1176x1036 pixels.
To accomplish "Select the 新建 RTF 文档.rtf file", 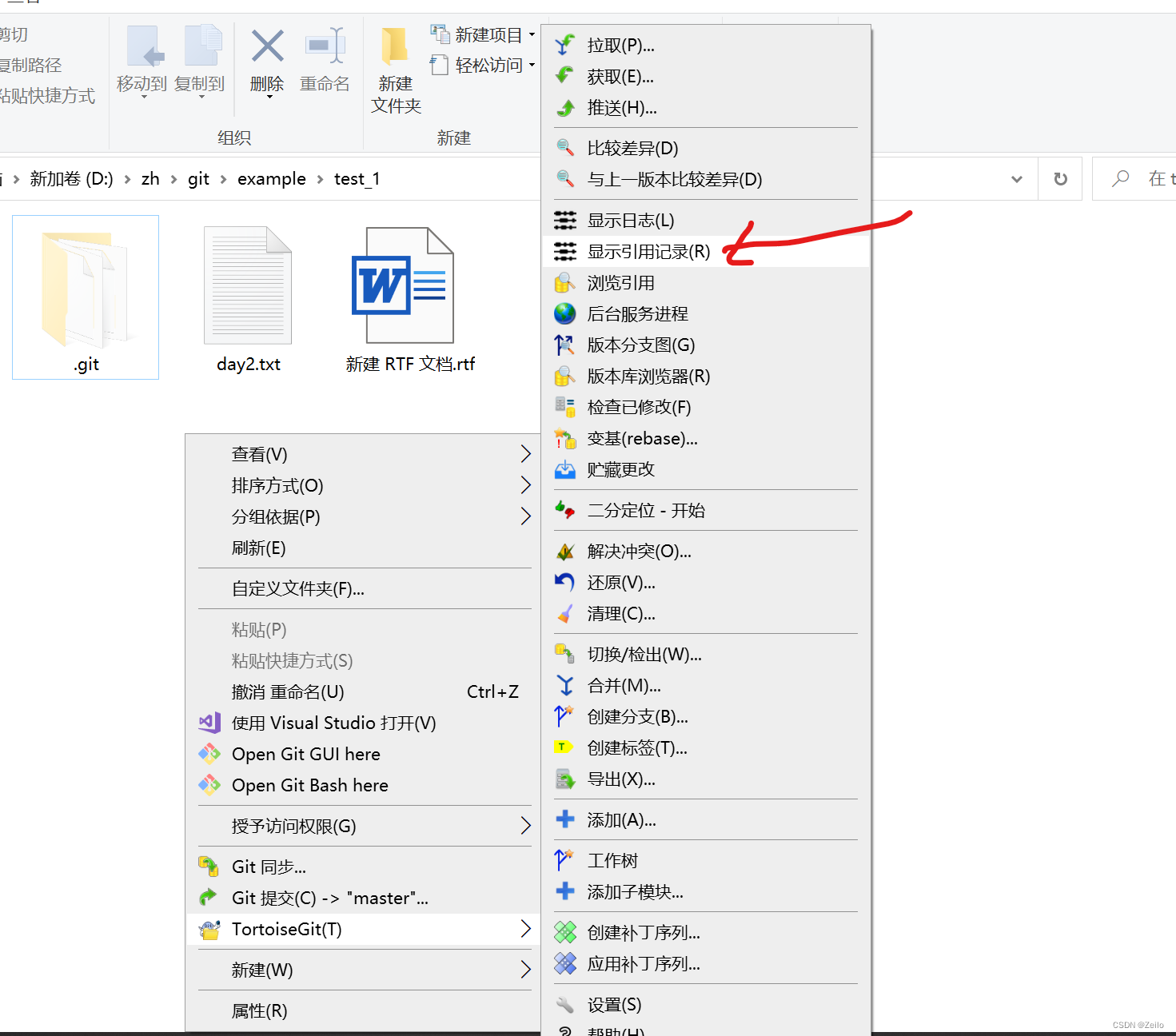I will pyautogui.click(x=410, y=300).
